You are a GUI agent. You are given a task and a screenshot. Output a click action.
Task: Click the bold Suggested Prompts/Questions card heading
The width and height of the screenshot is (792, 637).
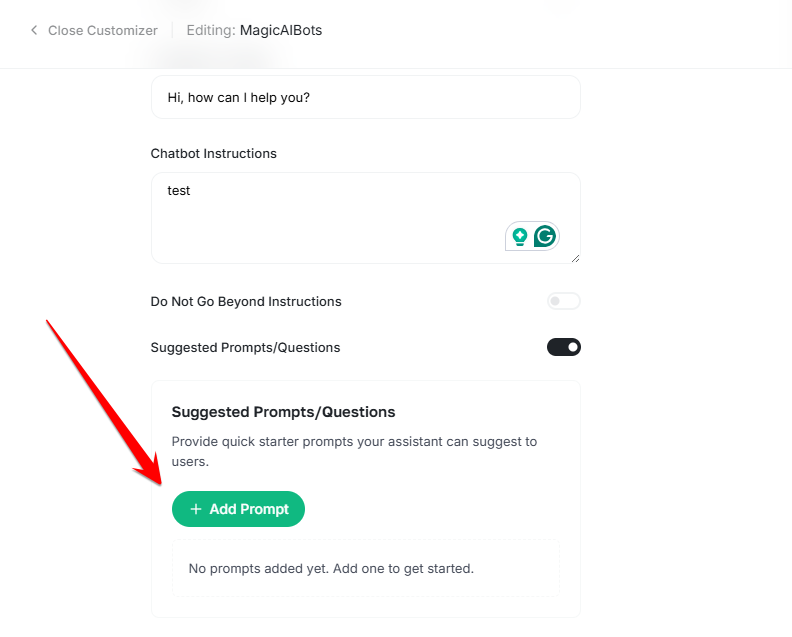(x=283, y=411)
